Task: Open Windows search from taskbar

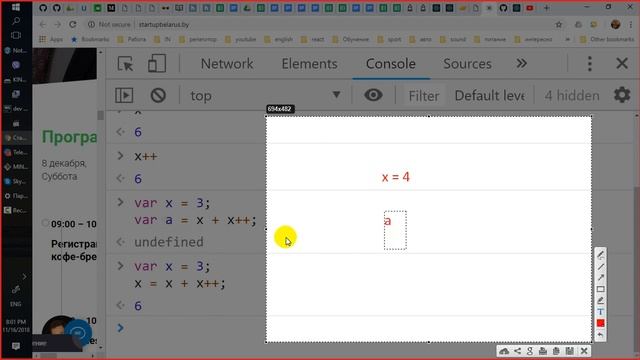Action: (16, 21)
